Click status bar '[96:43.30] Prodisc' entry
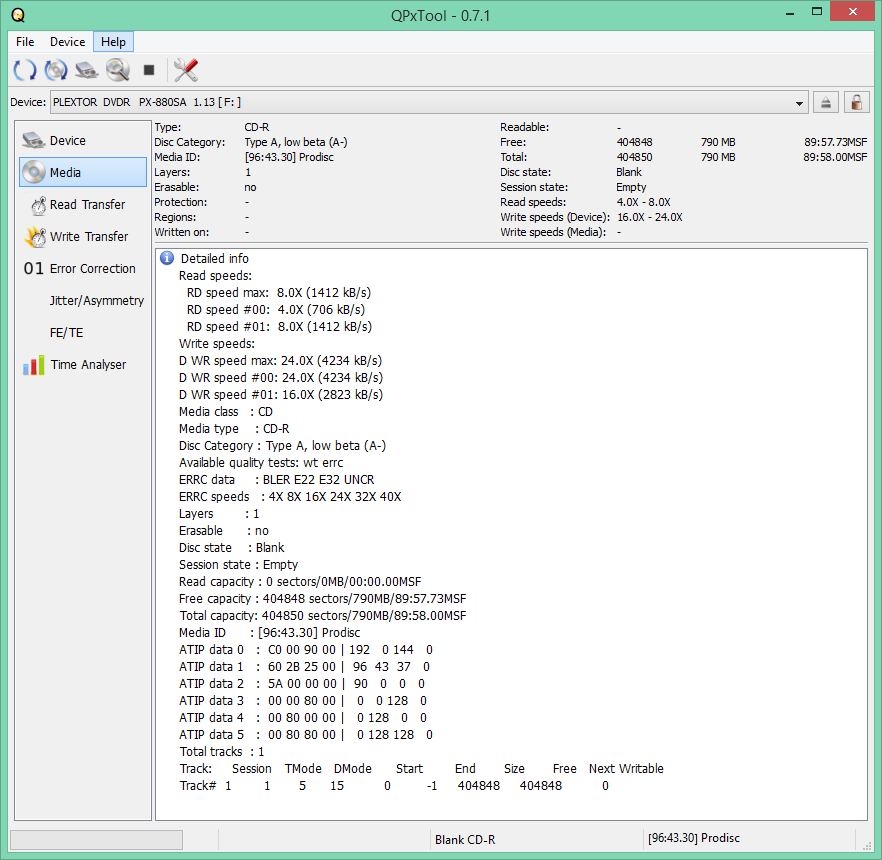The image size is (882, 860). point(694,838)
